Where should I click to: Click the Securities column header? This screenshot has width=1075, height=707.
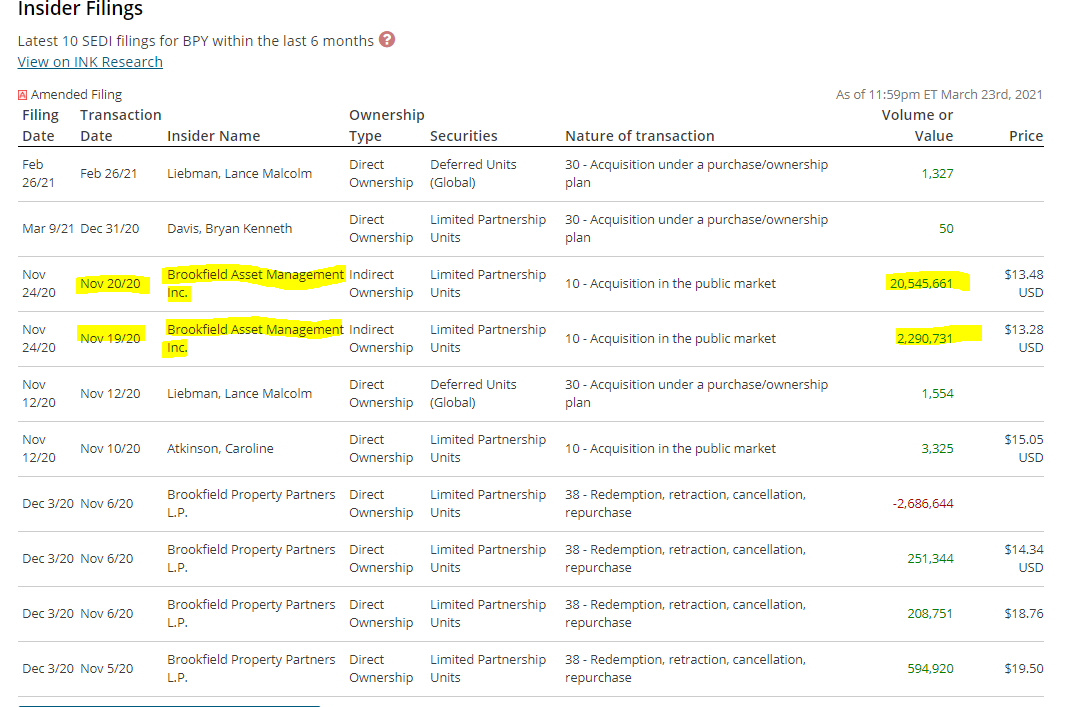[463, 136]
